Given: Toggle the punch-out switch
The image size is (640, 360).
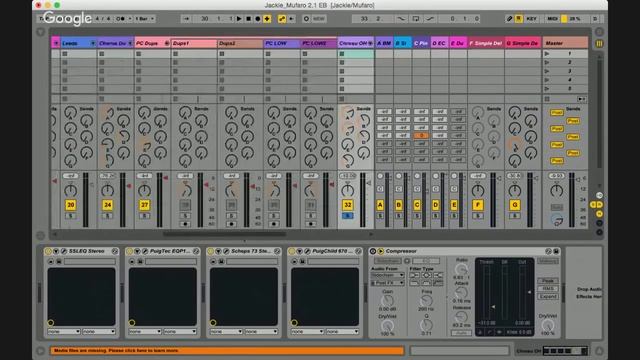Looking at the screenshot, I should (x=429, y=19).
